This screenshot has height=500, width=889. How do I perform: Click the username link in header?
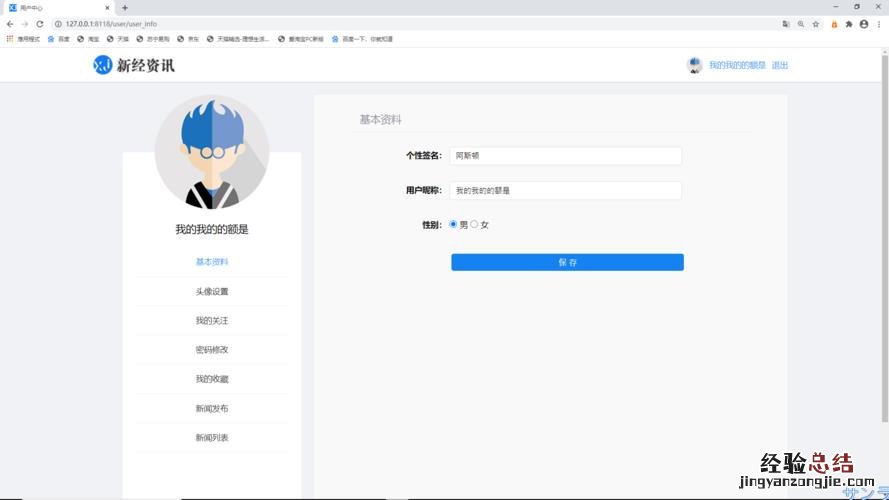point(737,65)
